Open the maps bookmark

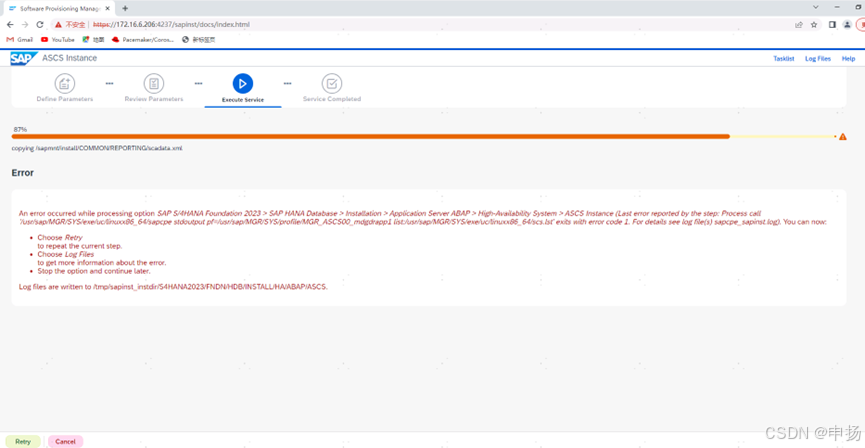[93, 40]
